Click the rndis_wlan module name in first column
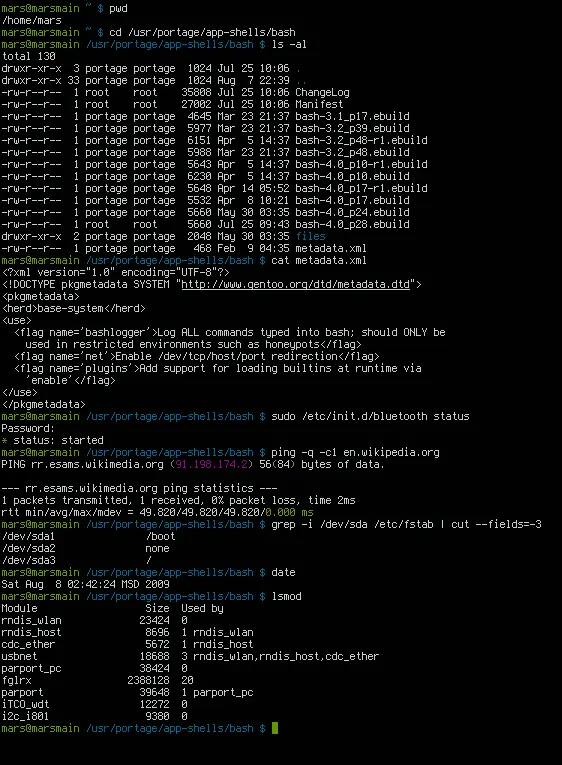This screenshot has width=562, height=765. 31,621
